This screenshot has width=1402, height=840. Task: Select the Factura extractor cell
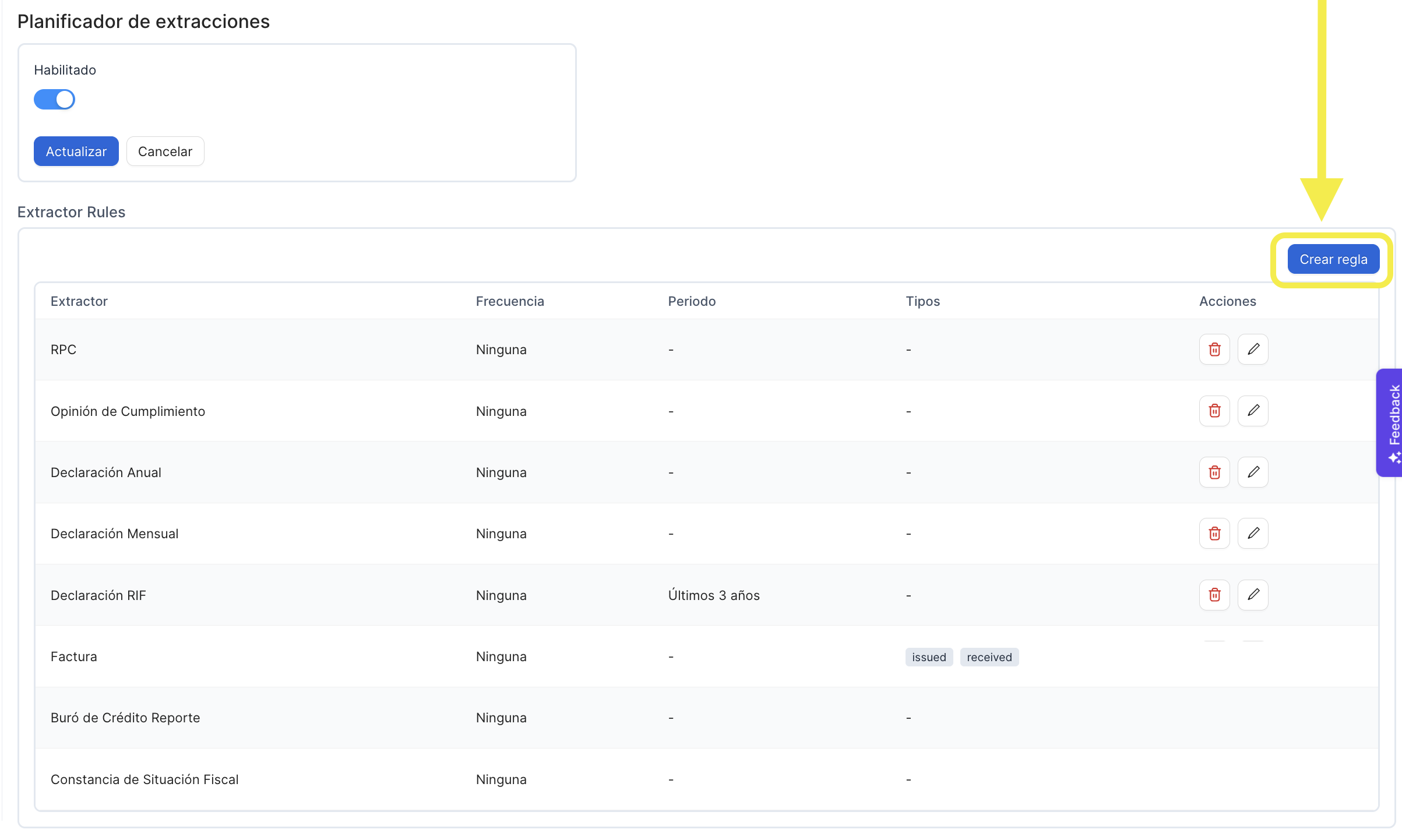pyautogui.click(x=74, y=657)
